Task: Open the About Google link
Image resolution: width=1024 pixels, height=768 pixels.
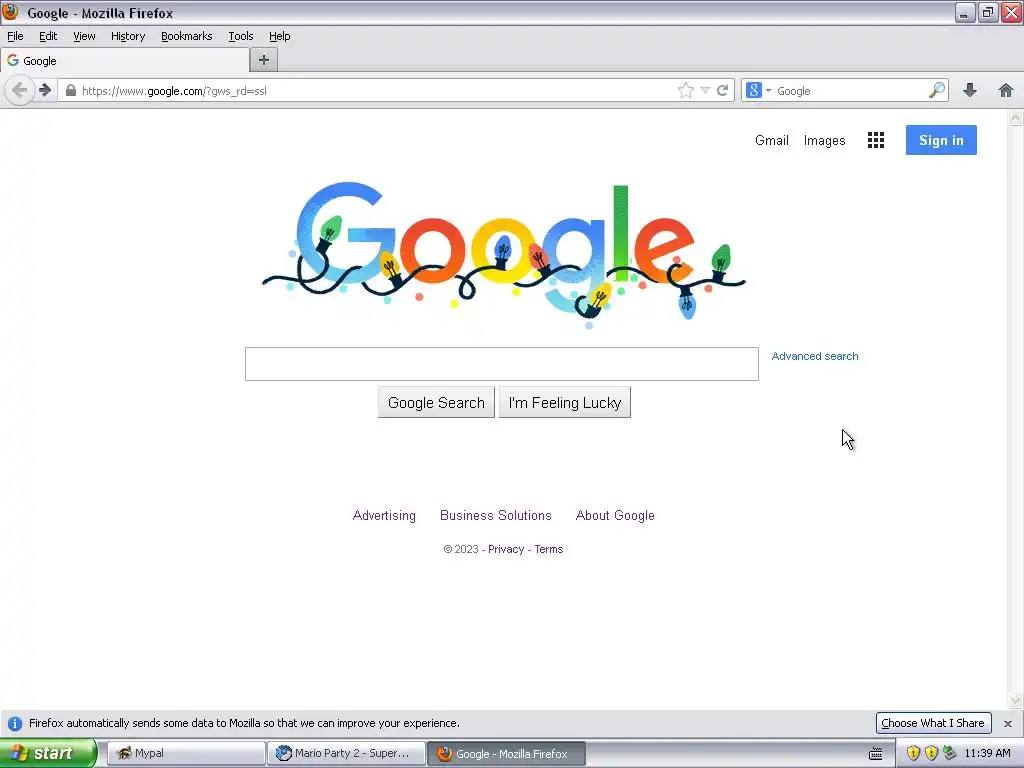Action: click(x=615, y=515)
